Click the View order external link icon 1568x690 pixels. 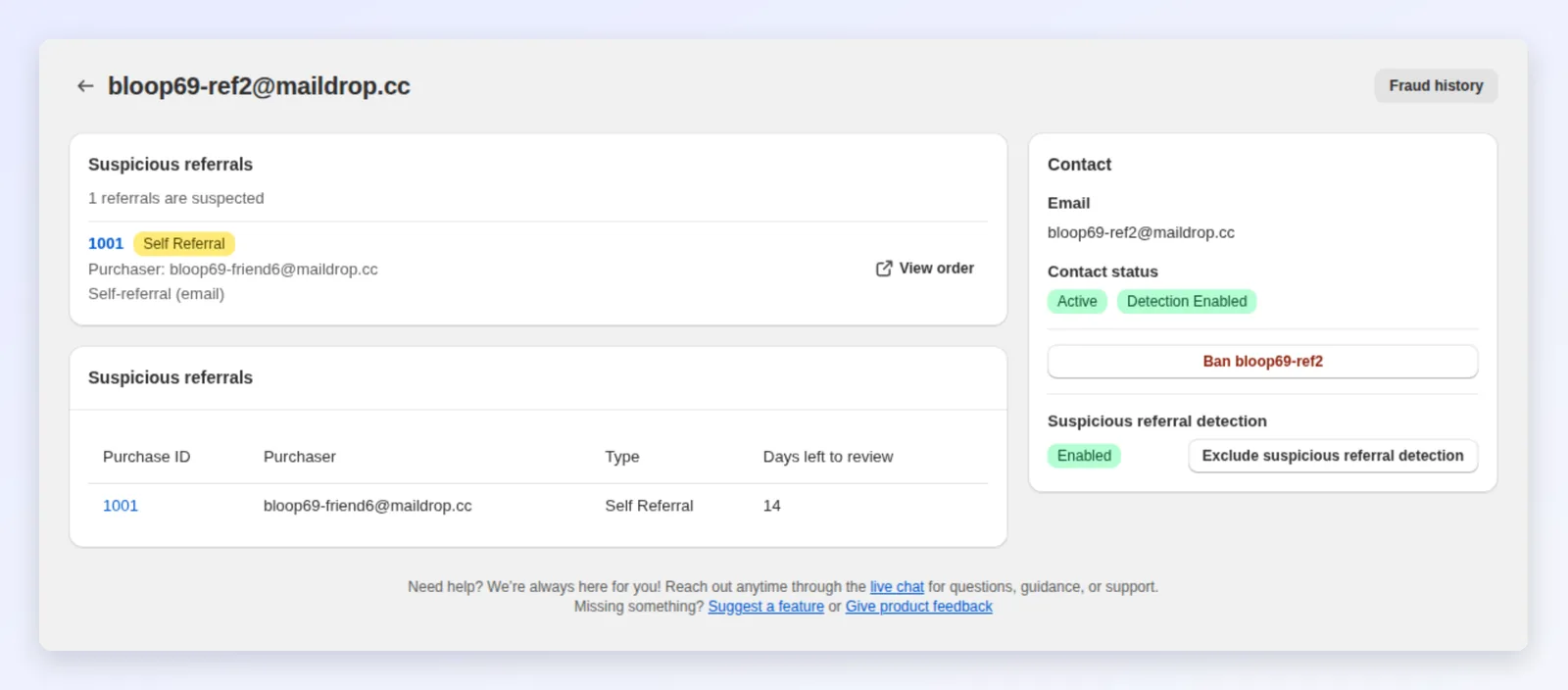(x=884, y=269)
